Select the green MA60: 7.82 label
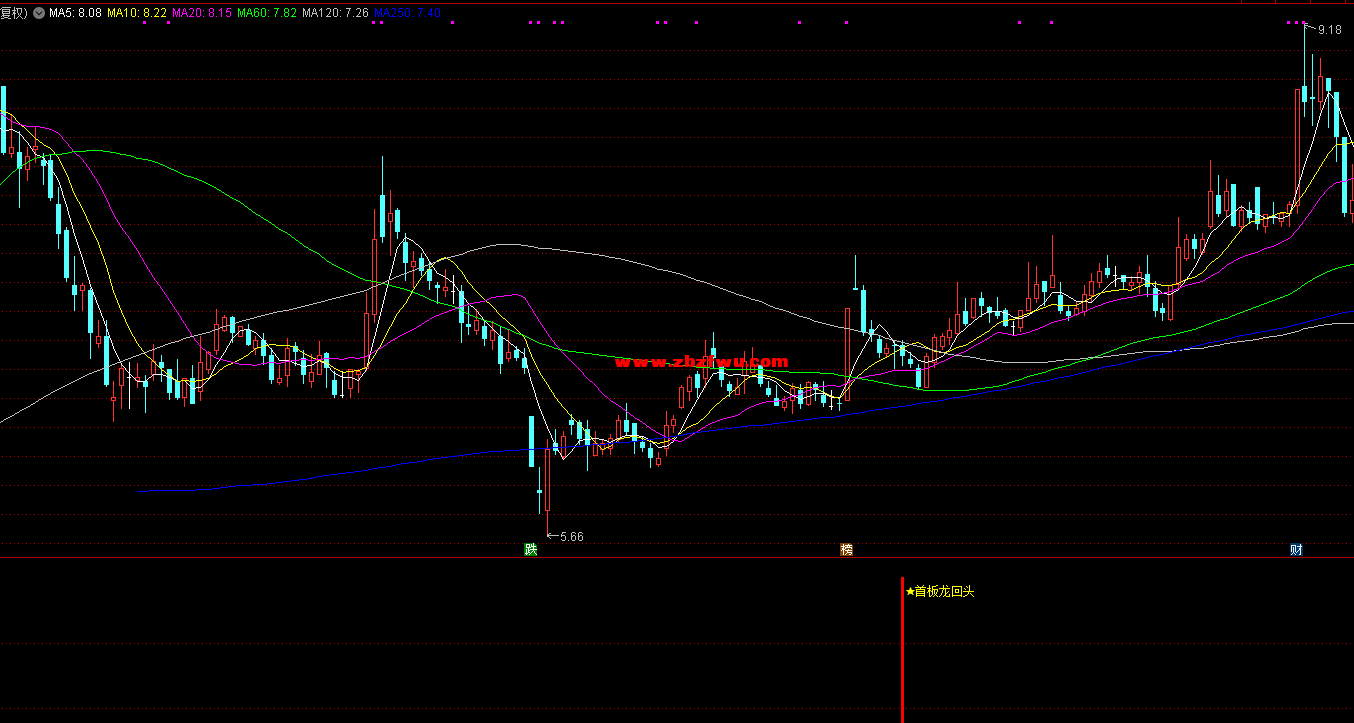Viewport: 1354px width, 723px height. tap(267, 13)
